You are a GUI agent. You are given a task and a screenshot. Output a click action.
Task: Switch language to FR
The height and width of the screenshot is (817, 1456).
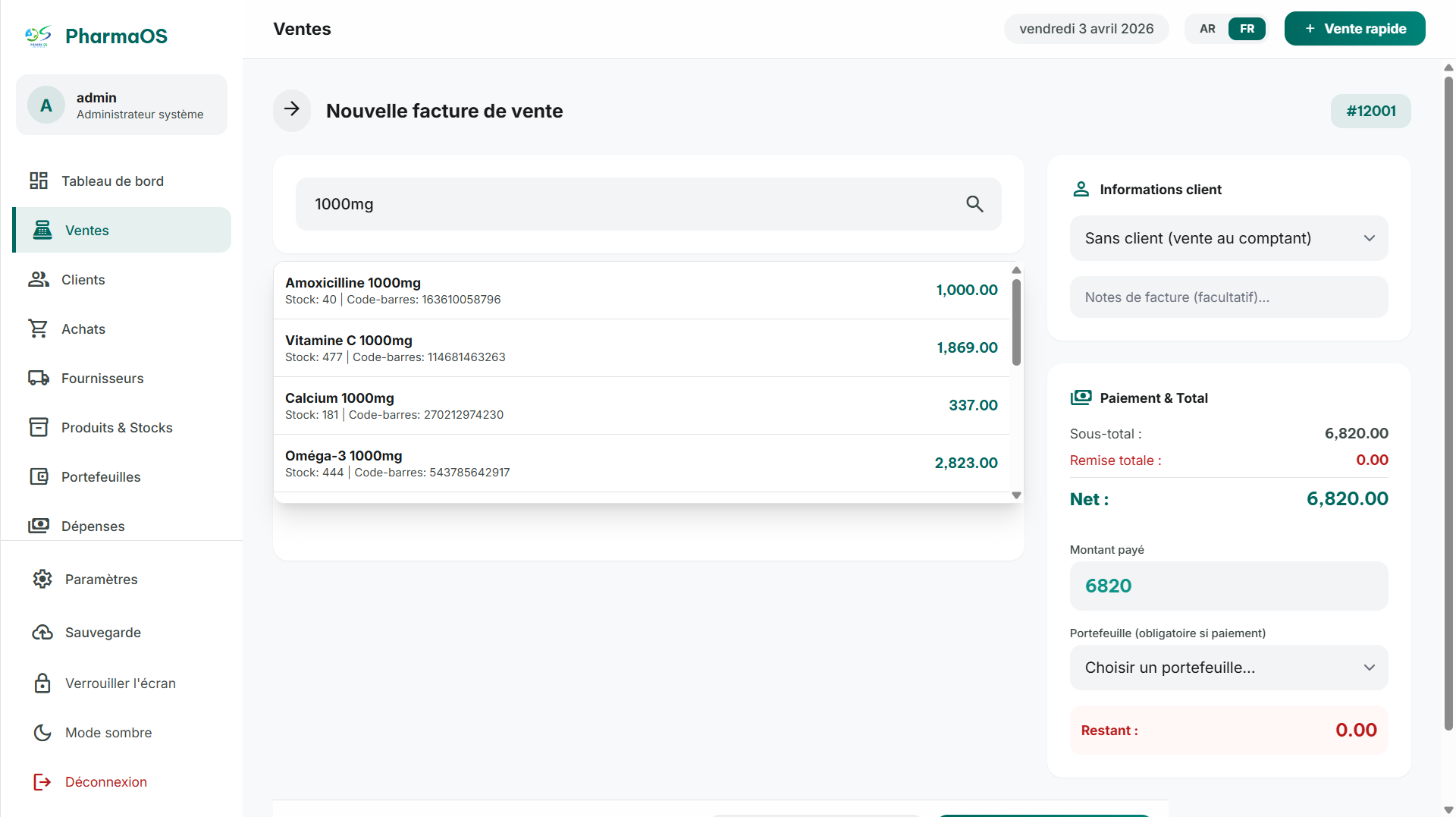coord(1247,29)
